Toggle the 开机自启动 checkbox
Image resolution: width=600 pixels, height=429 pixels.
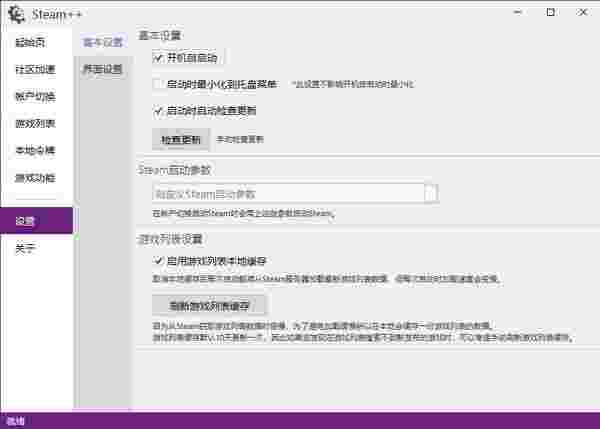(x=158, y=58)
